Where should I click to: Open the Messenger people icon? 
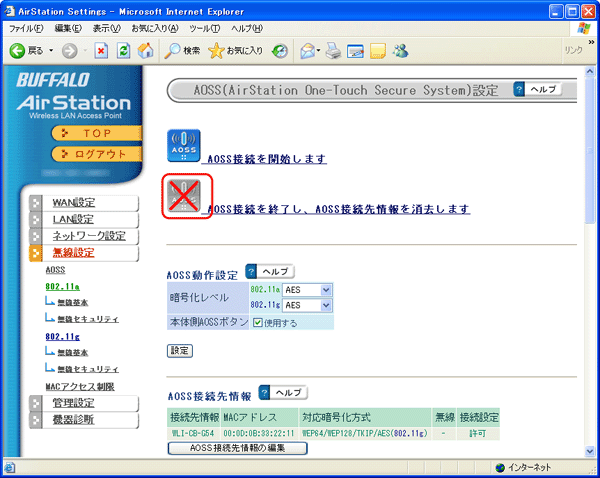[401, 51]
